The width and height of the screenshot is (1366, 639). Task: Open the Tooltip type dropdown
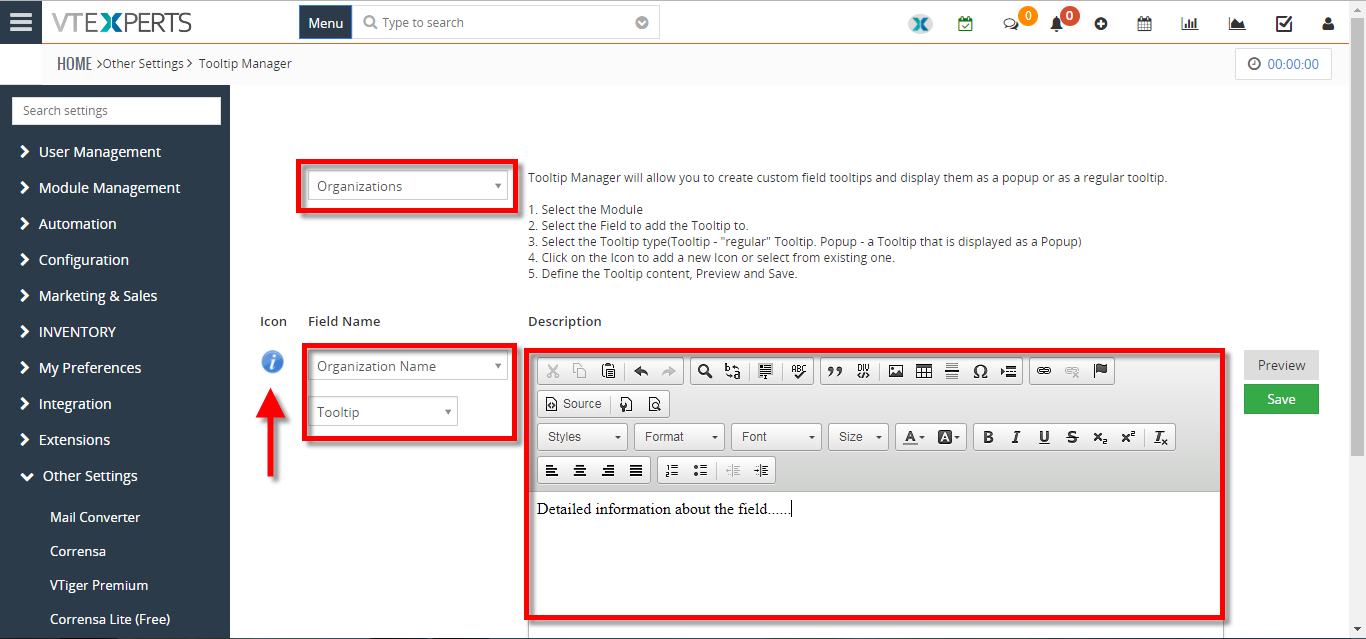click(x=383, y=412)
